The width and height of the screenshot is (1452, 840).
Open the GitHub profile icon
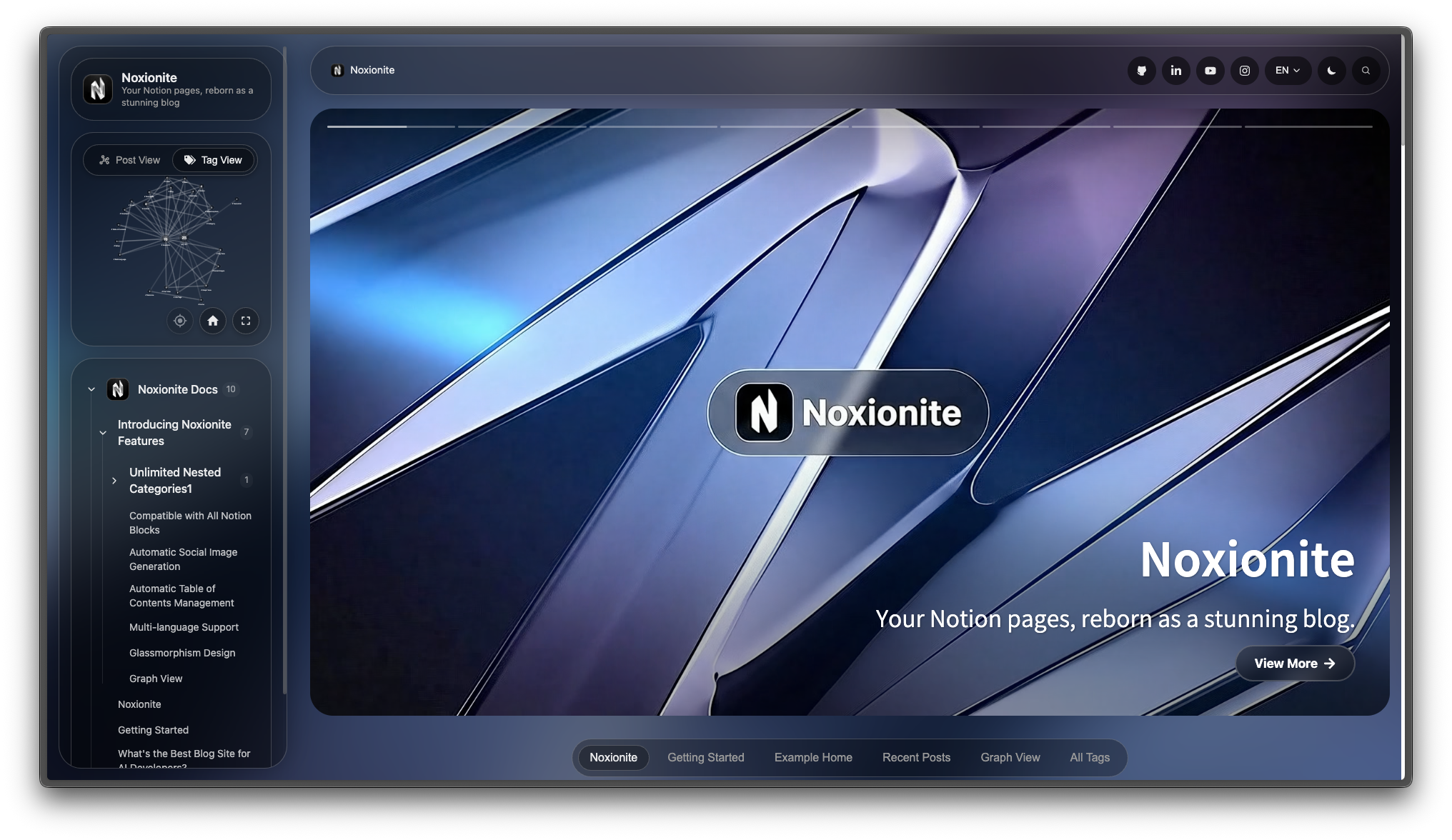[x=1141, y=71]
